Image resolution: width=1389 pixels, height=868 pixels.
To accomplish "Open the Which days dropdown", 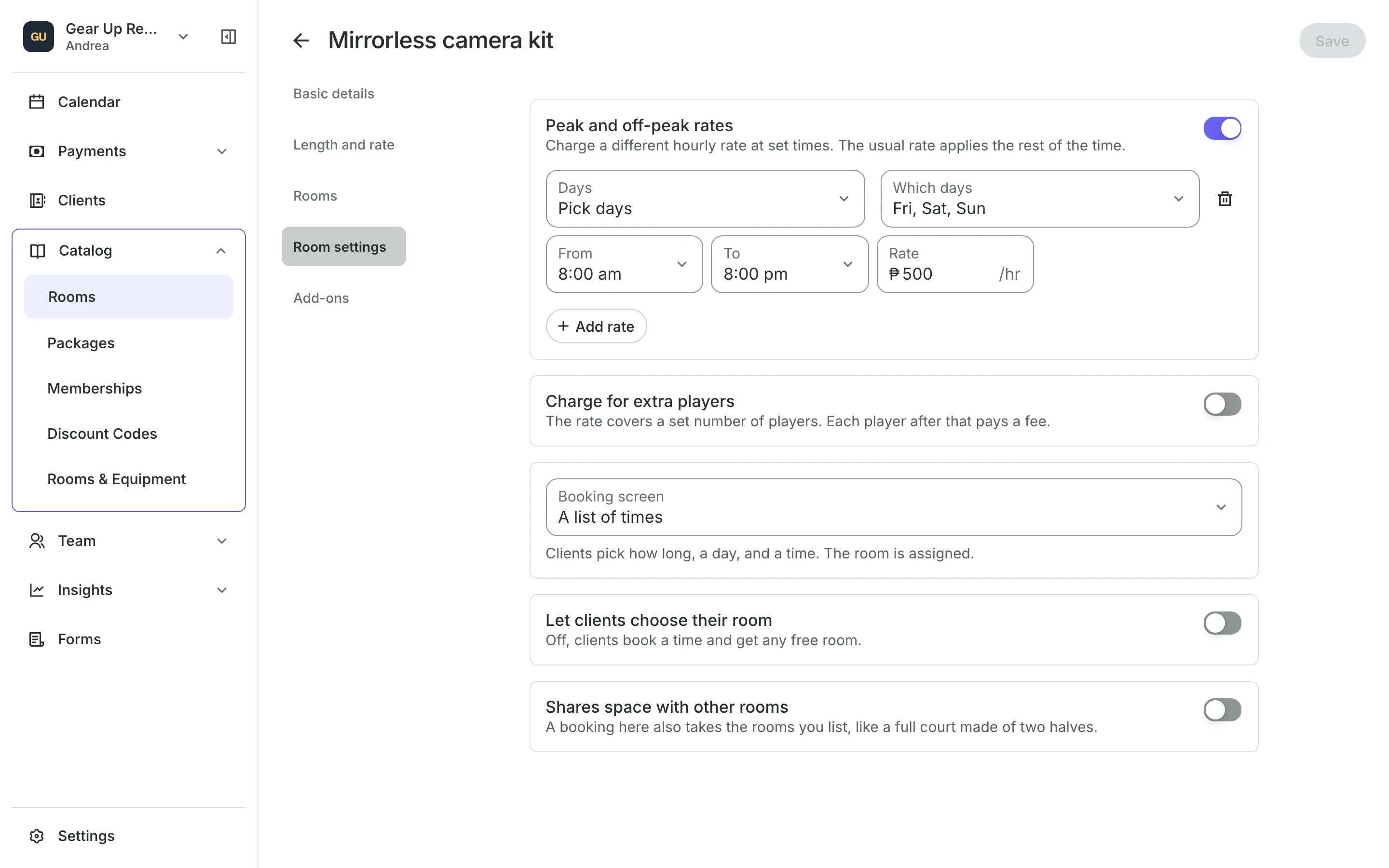I will pyautogui.click(x=1039, y=199).
